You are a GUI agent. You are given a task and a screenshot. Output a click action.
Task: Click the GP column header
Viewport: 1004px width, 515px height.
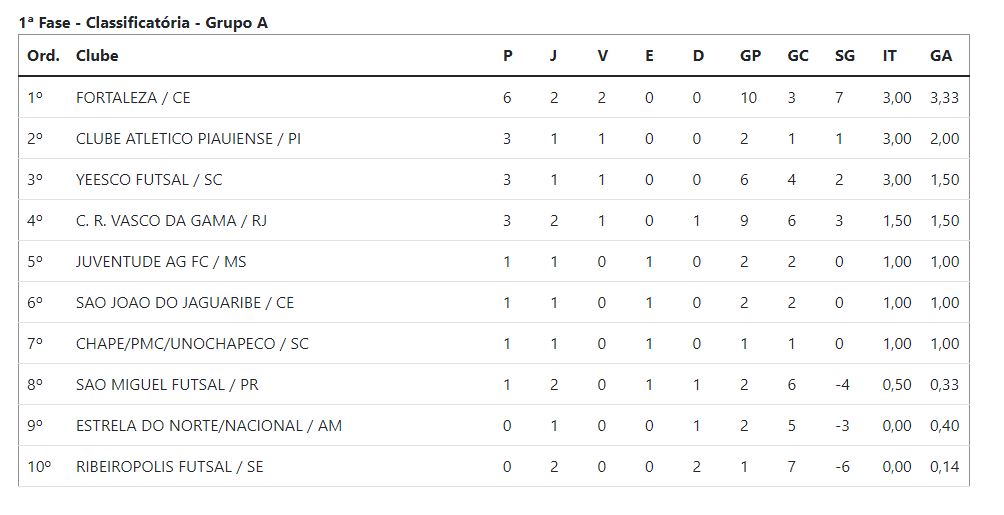tap(750, 56)
